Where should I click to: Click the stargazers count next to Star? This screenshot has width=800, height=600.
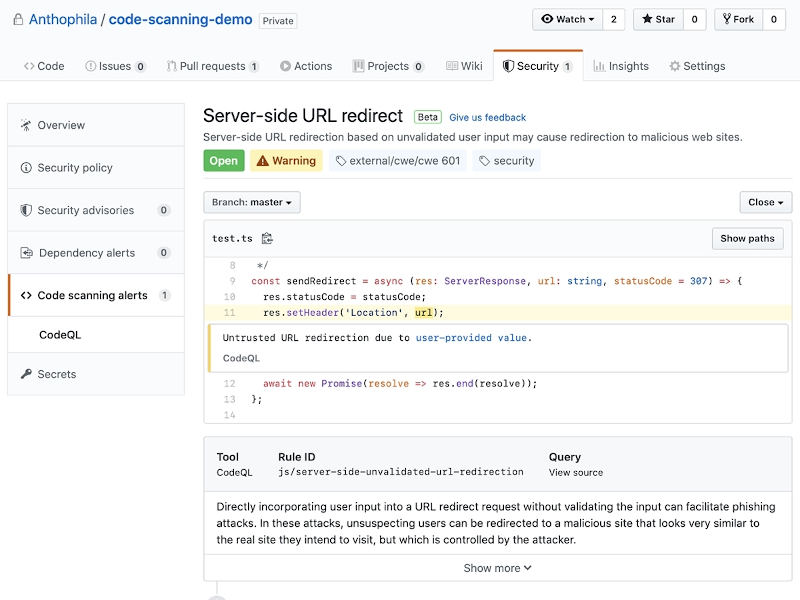click(x=694, y=19)
